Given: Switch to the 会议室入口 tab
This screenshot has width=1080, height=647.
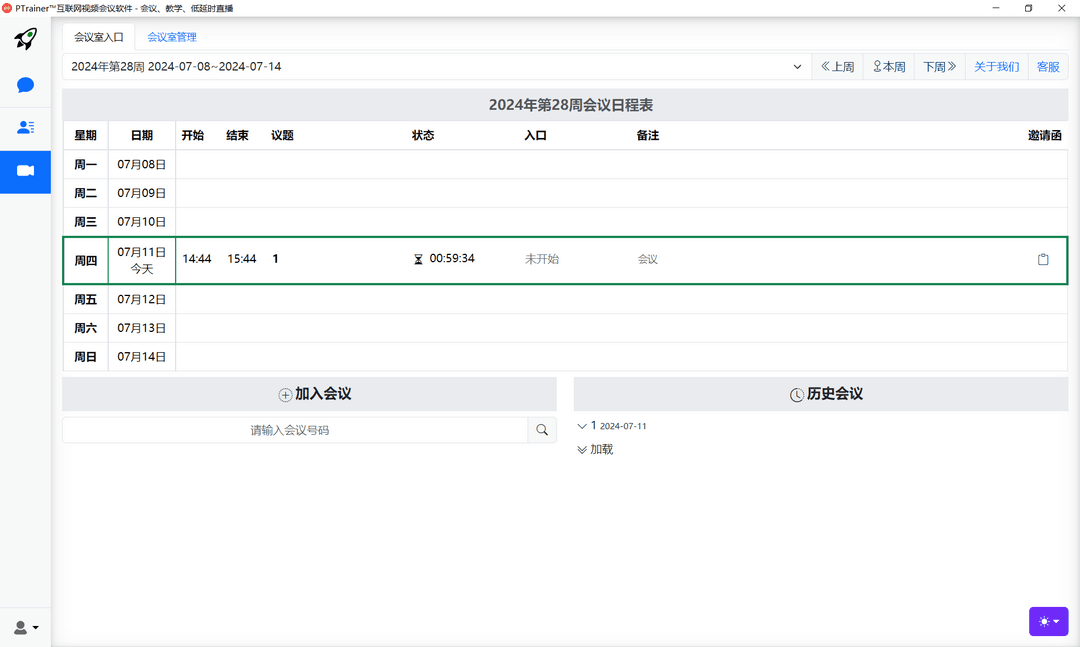Looking at the screenshot, I should tap(98, 37).
